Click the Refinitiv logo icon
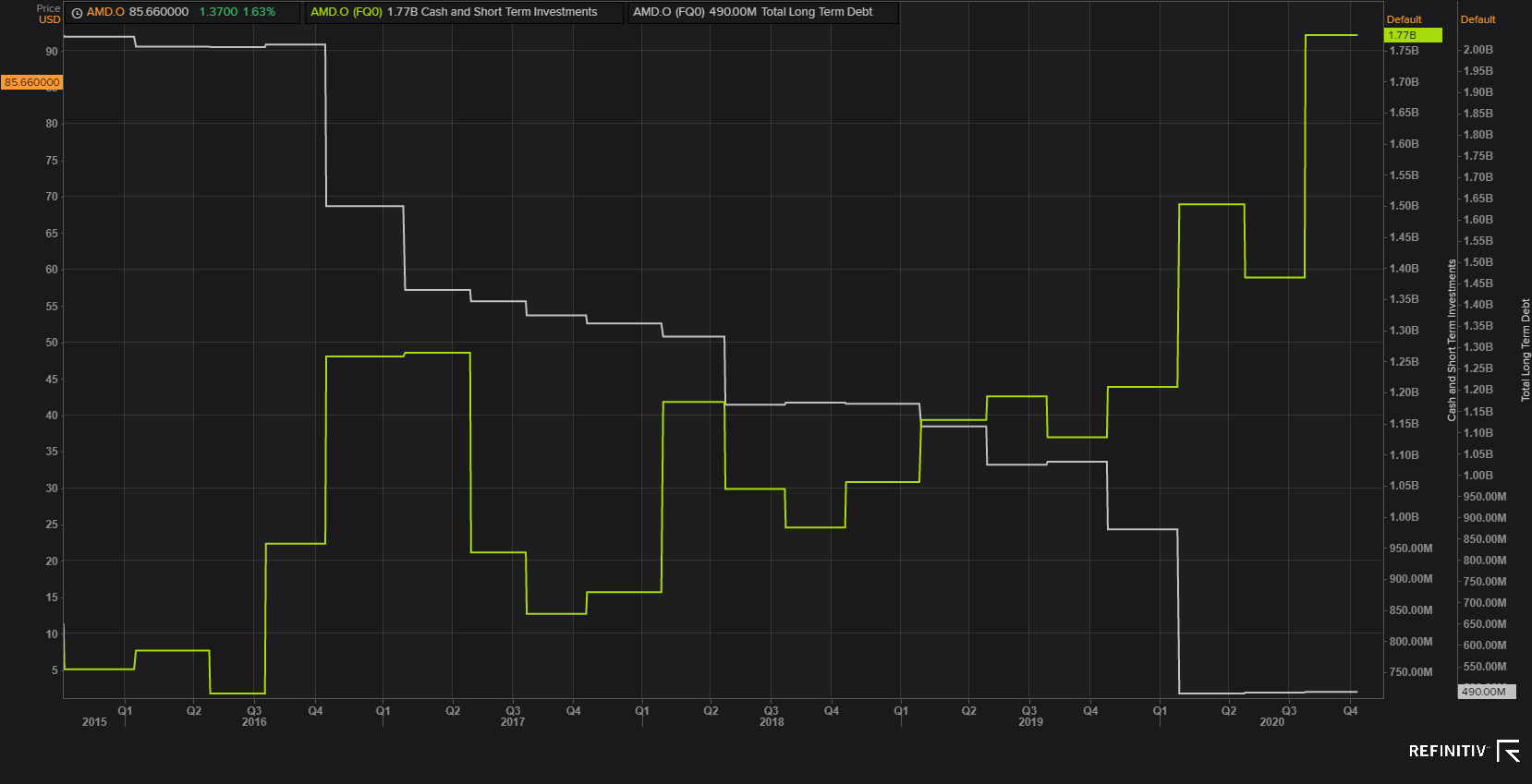The image size is (1532, 784). tap(1508, 751)
